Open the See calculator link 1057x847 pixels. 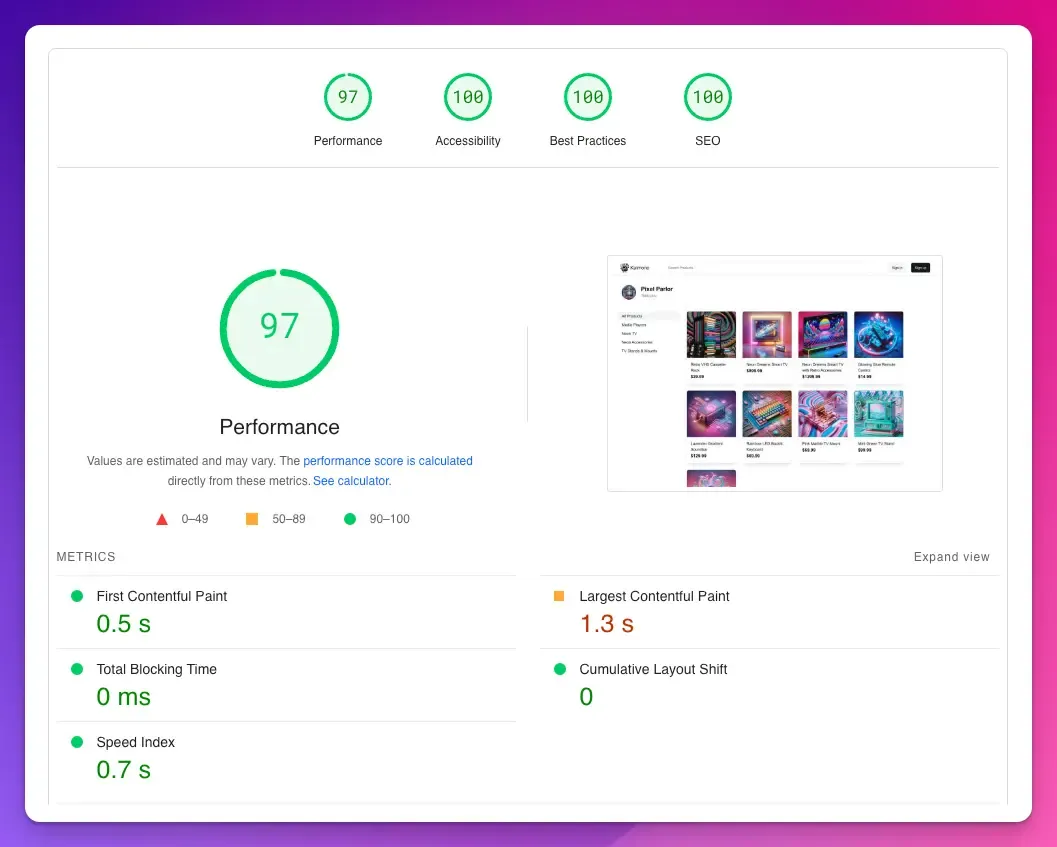tap(350, 481)
